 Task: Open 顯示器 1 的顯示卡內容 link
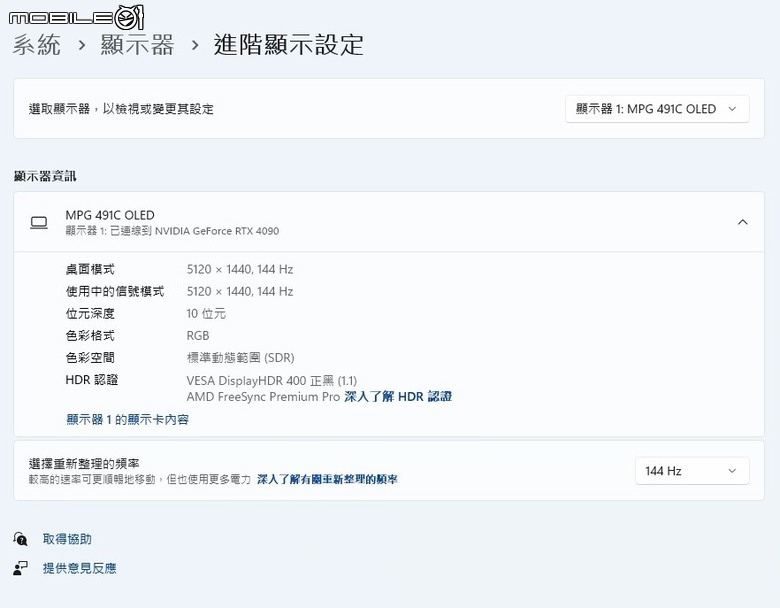(x=127, y=419)
